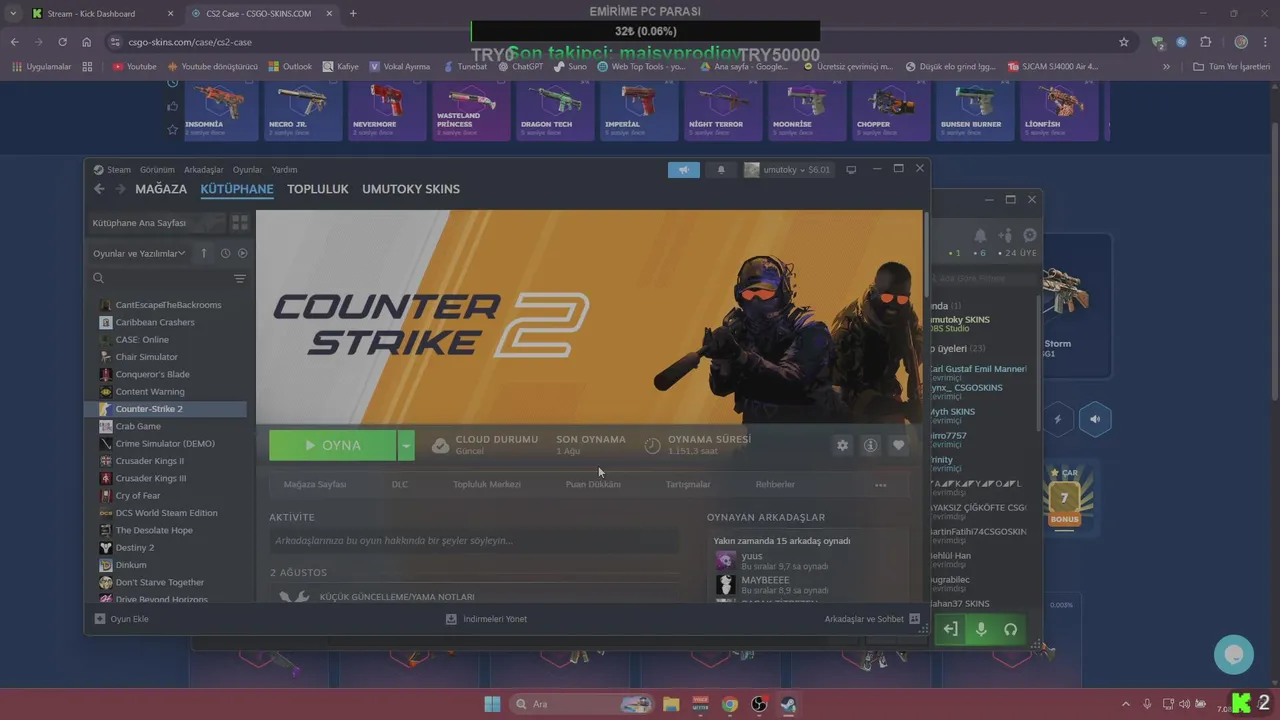Viewport: 1280px width, 720px height.
Task: Open Steam notifications bell
Action: [x=721, y=170]
